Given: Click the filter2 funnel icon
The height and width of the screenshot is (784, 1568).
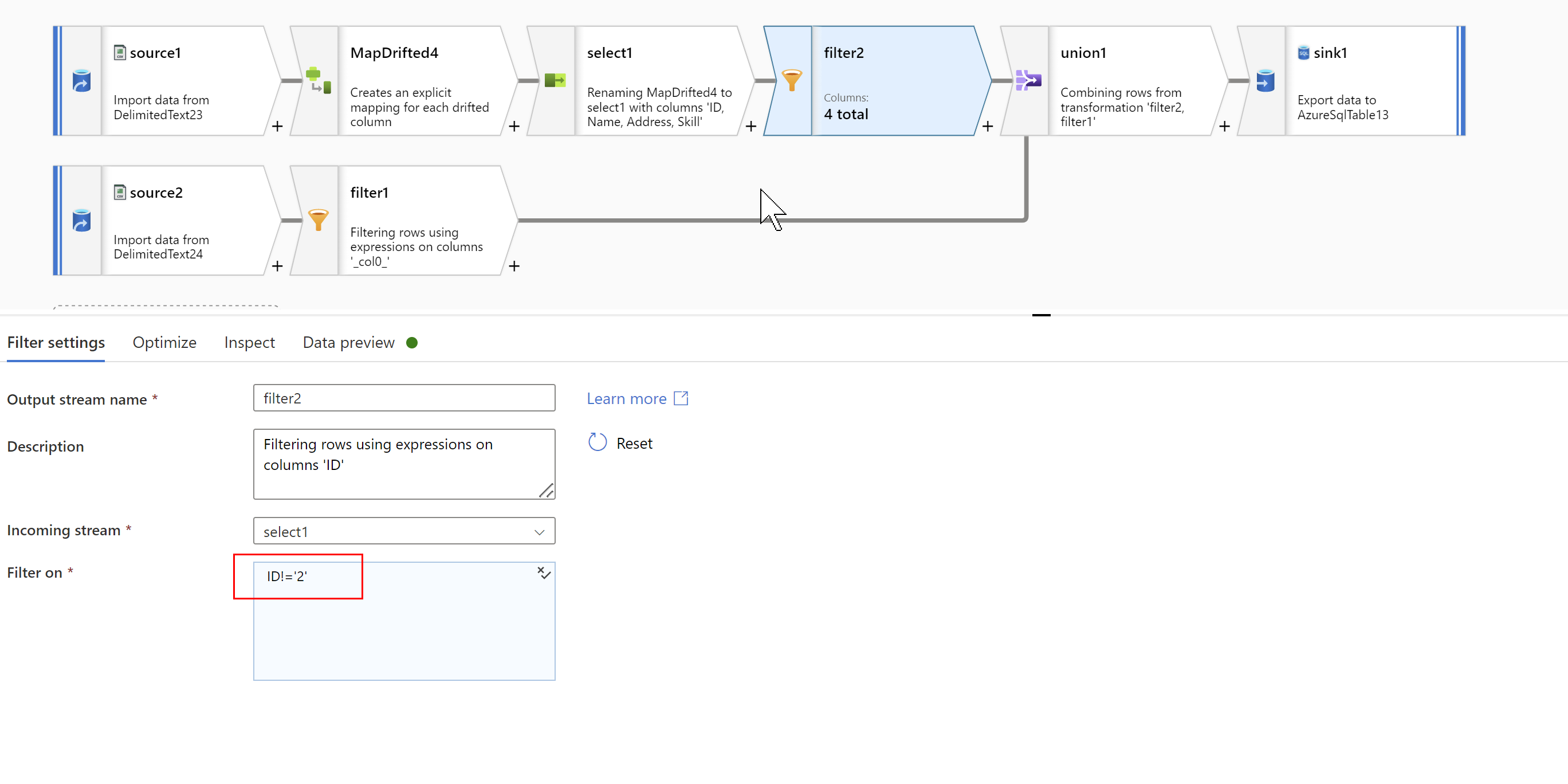Looking at the screenshot, I should 791,80.
